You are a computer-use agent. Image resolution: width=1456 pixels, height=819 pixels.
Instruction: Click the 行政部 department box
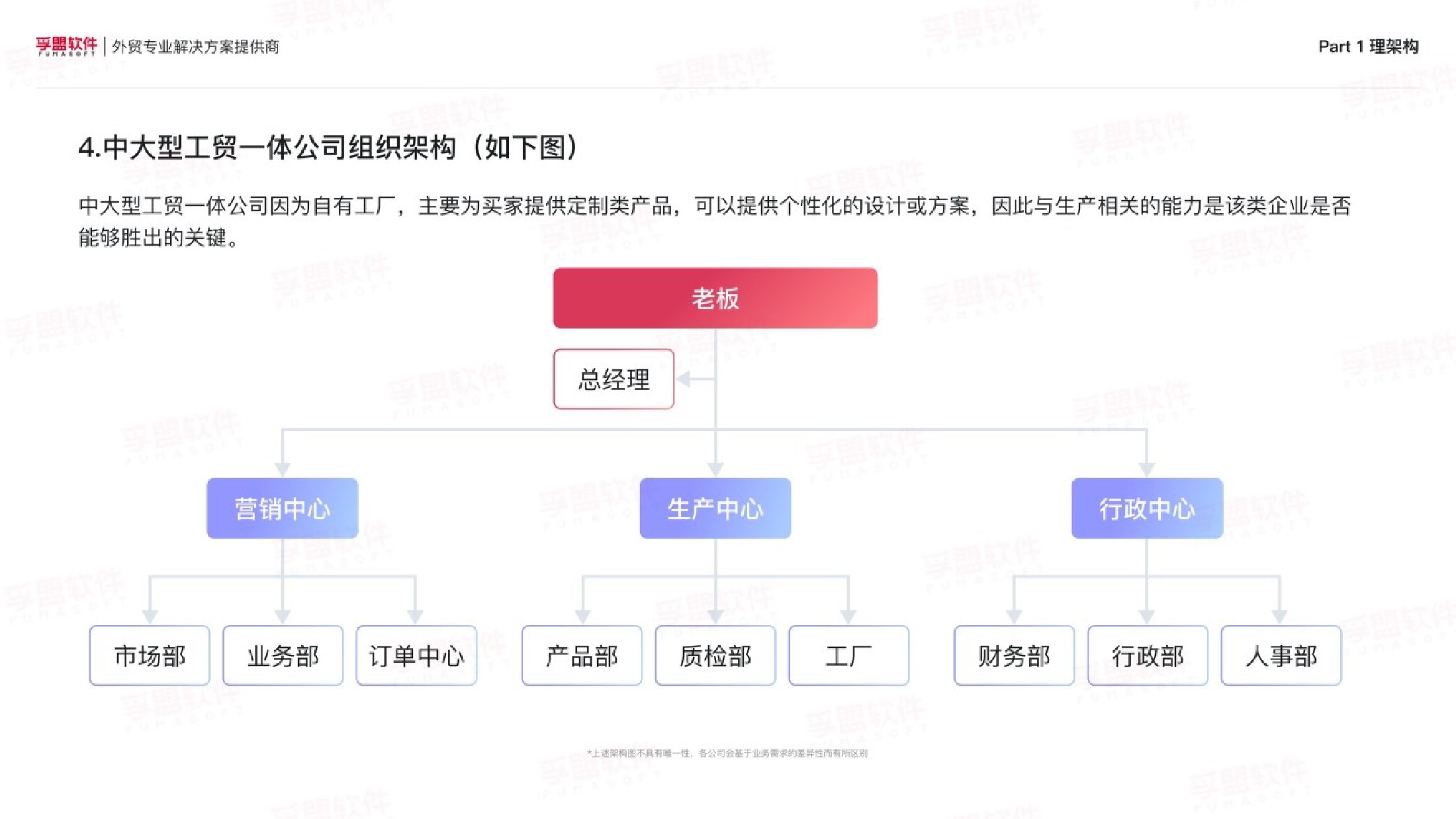(1148, 655)
